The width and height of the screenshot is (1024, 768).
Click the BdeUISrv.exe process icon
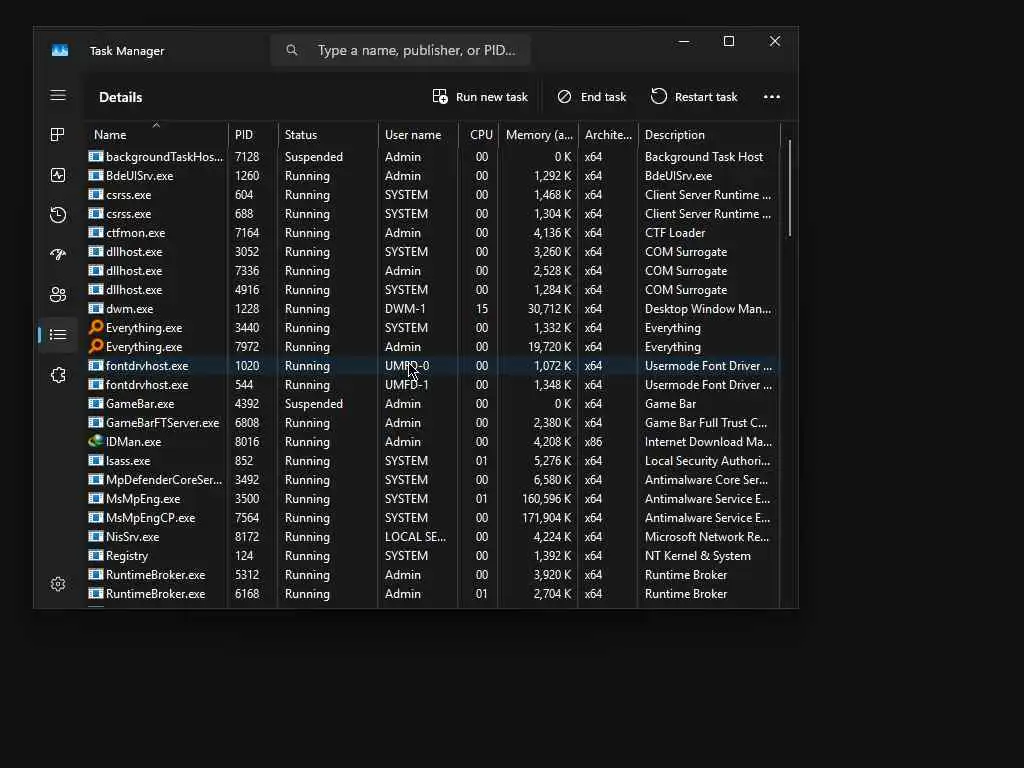coord(96,176)
